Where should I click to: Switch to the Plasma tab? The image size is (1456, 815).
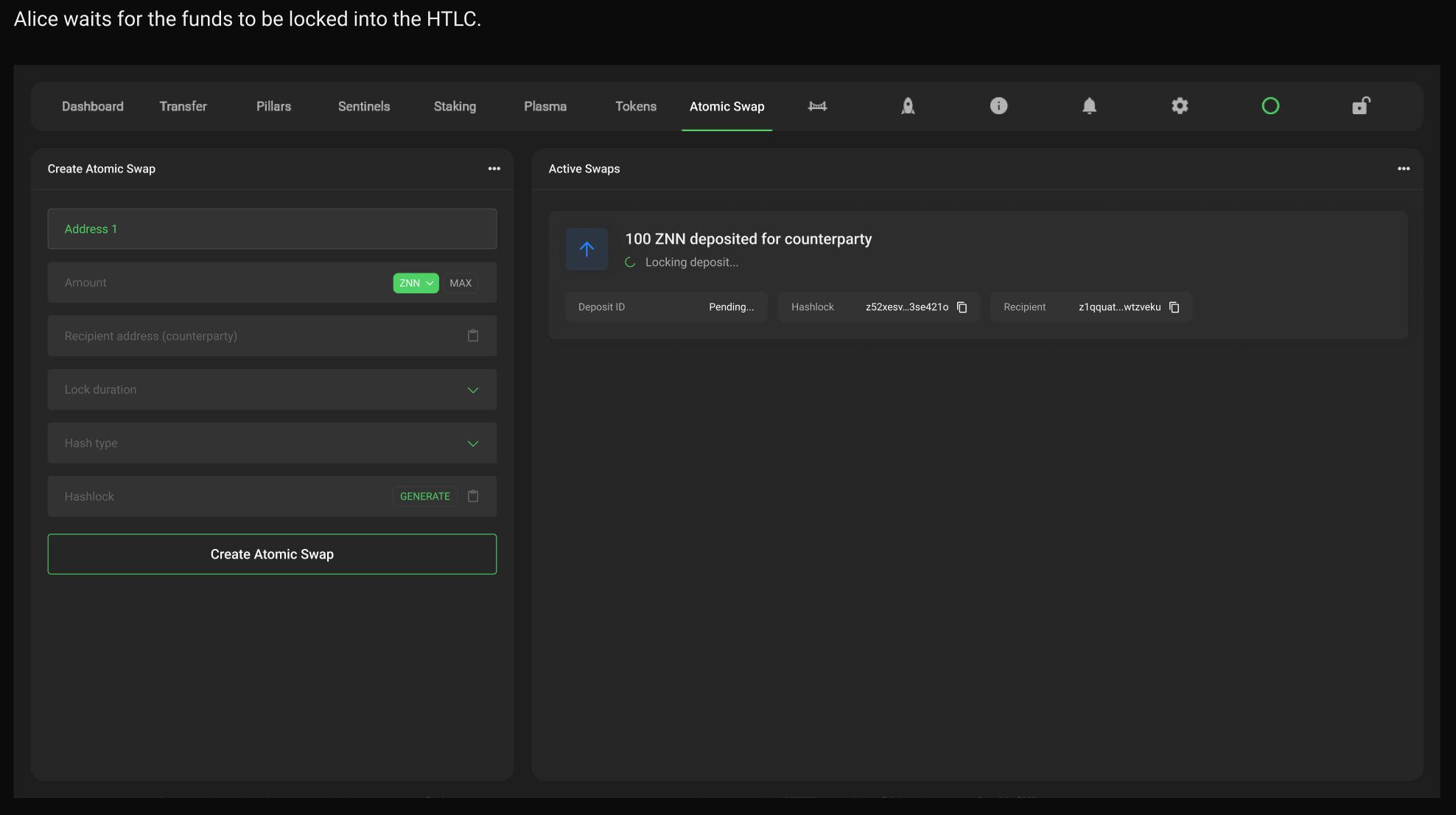coord(545,106)
